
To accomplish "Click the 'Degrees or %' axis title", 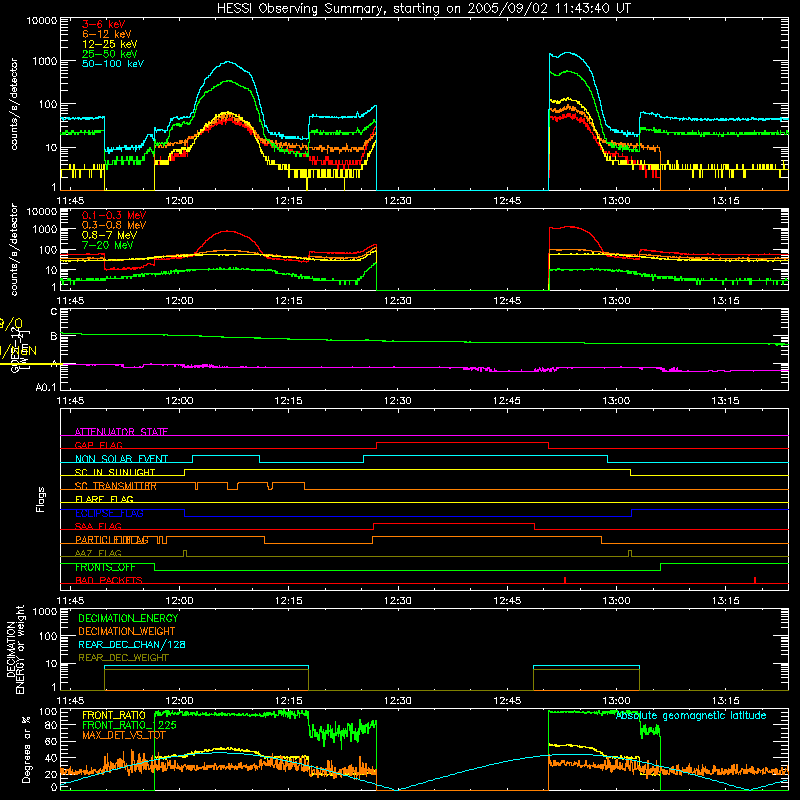I will (26, 749).
